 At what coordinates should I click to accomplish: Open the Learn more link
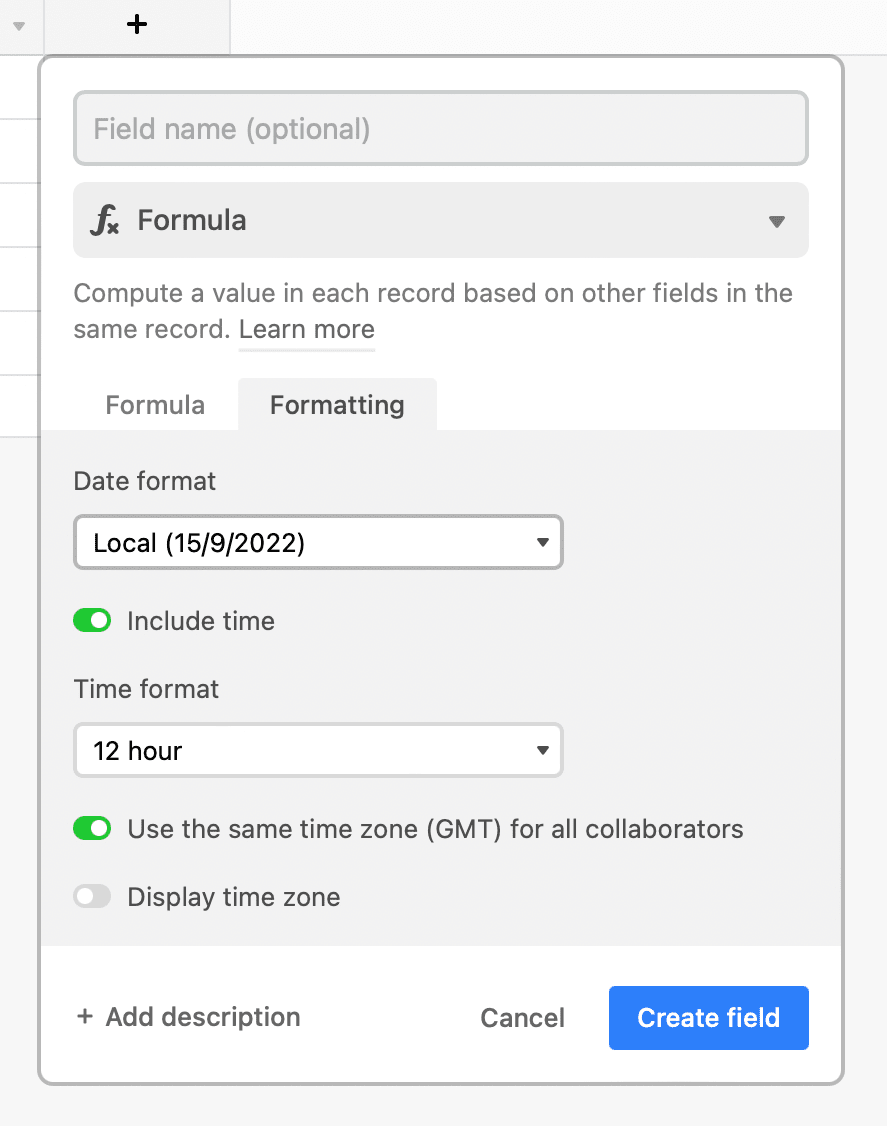(307, 330)
